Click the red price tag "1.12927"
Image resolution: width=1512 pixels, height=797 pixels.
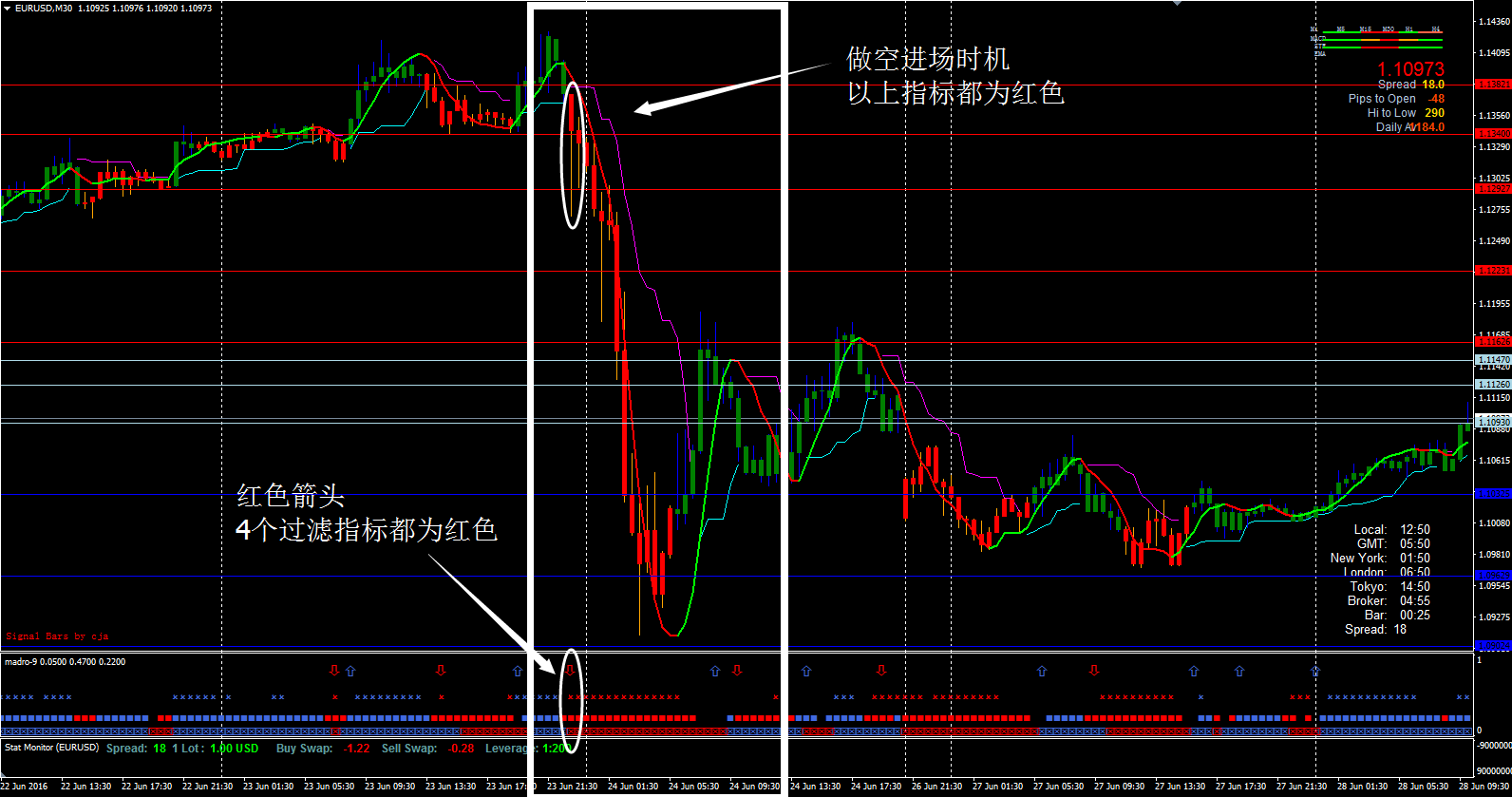click(x=1493, y=189)
